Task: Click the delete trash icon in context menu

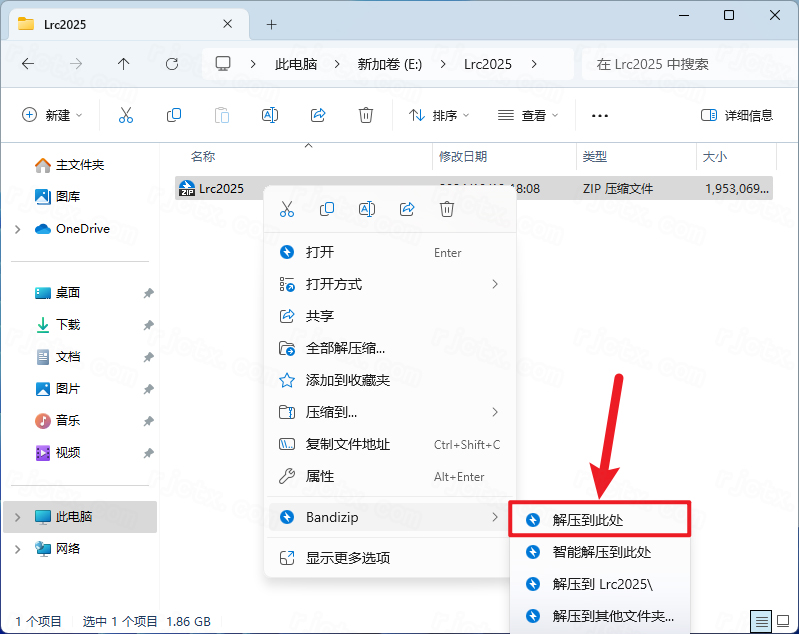Action: click(447, 209)
